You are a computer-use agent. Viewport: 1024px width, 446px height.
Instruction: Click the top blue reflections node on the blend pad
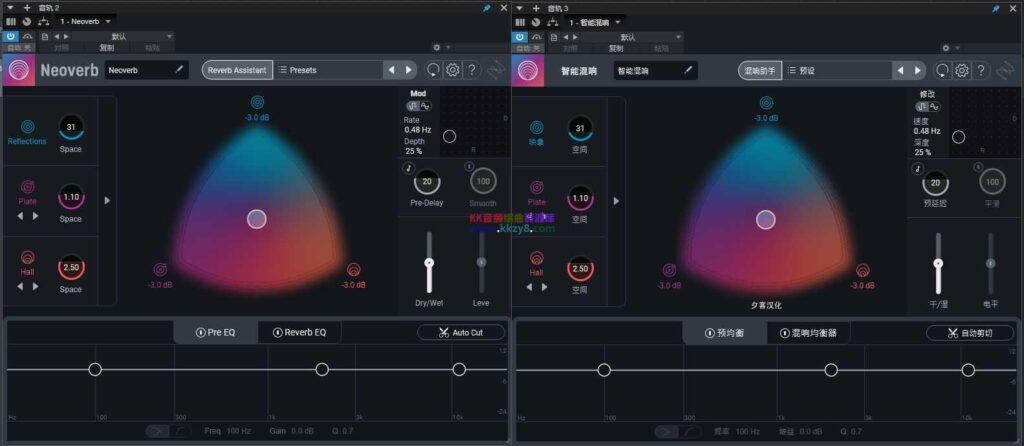[258, 103]
